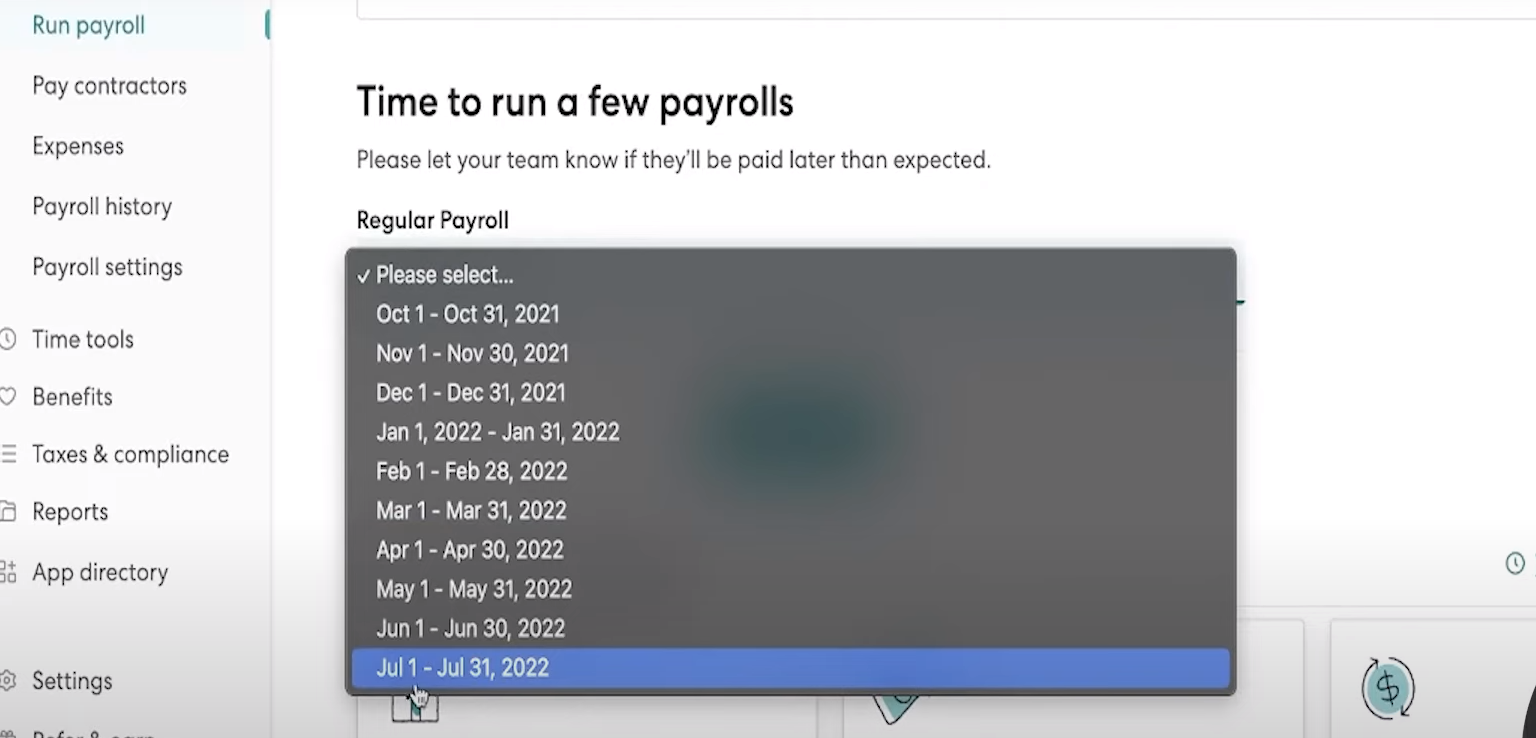Click the Reports sidebar icon
The width and height of the screenshot is (1536, 738).
point(8,512)
